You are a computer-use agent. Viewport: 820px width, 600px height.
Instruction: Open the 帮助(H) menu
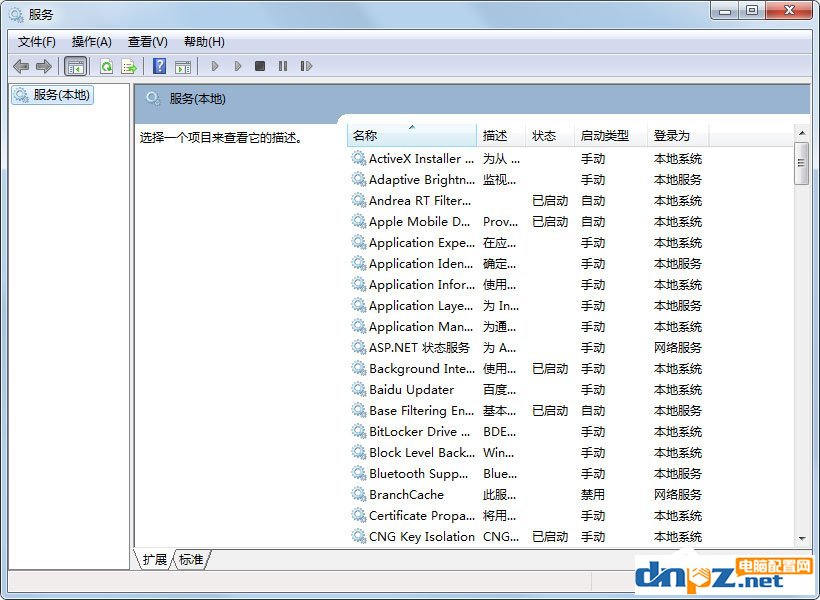204,42
